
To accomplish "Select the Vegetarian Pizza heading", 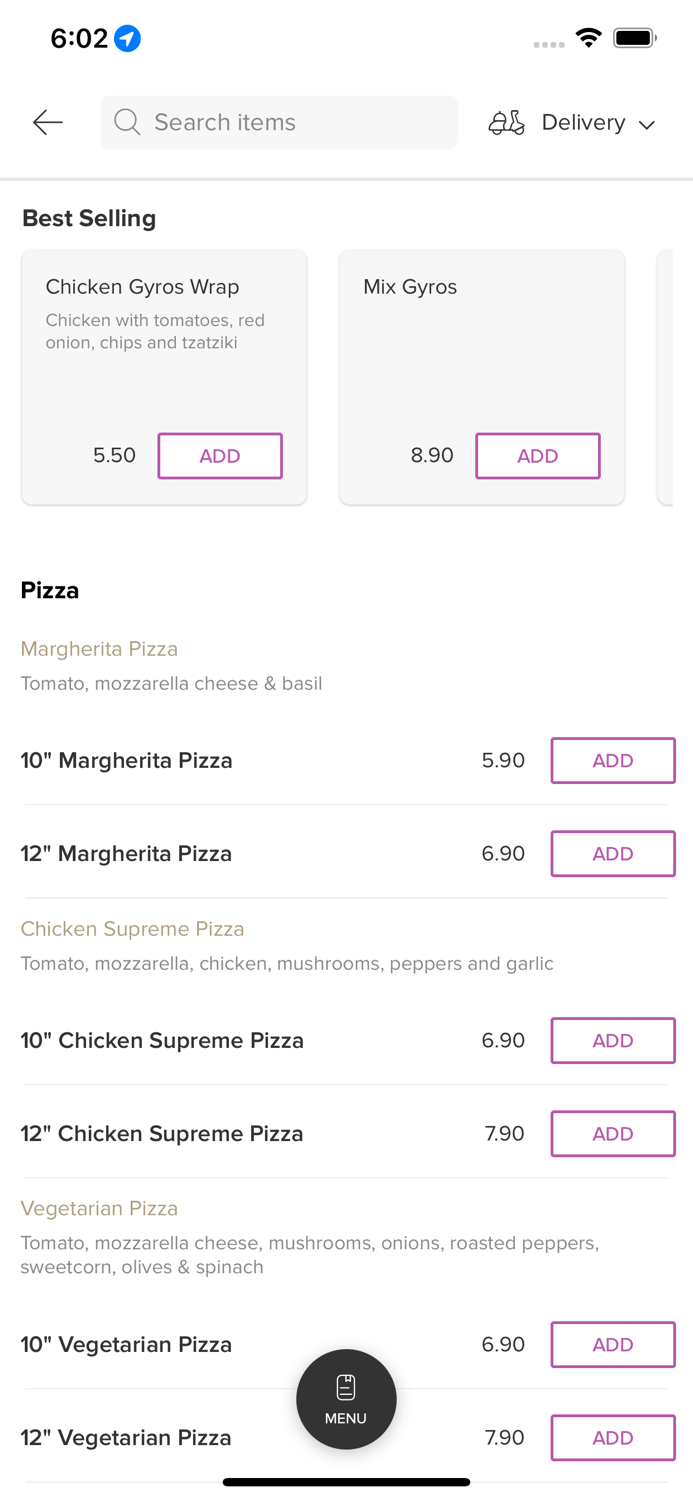I will [99, 1209].
